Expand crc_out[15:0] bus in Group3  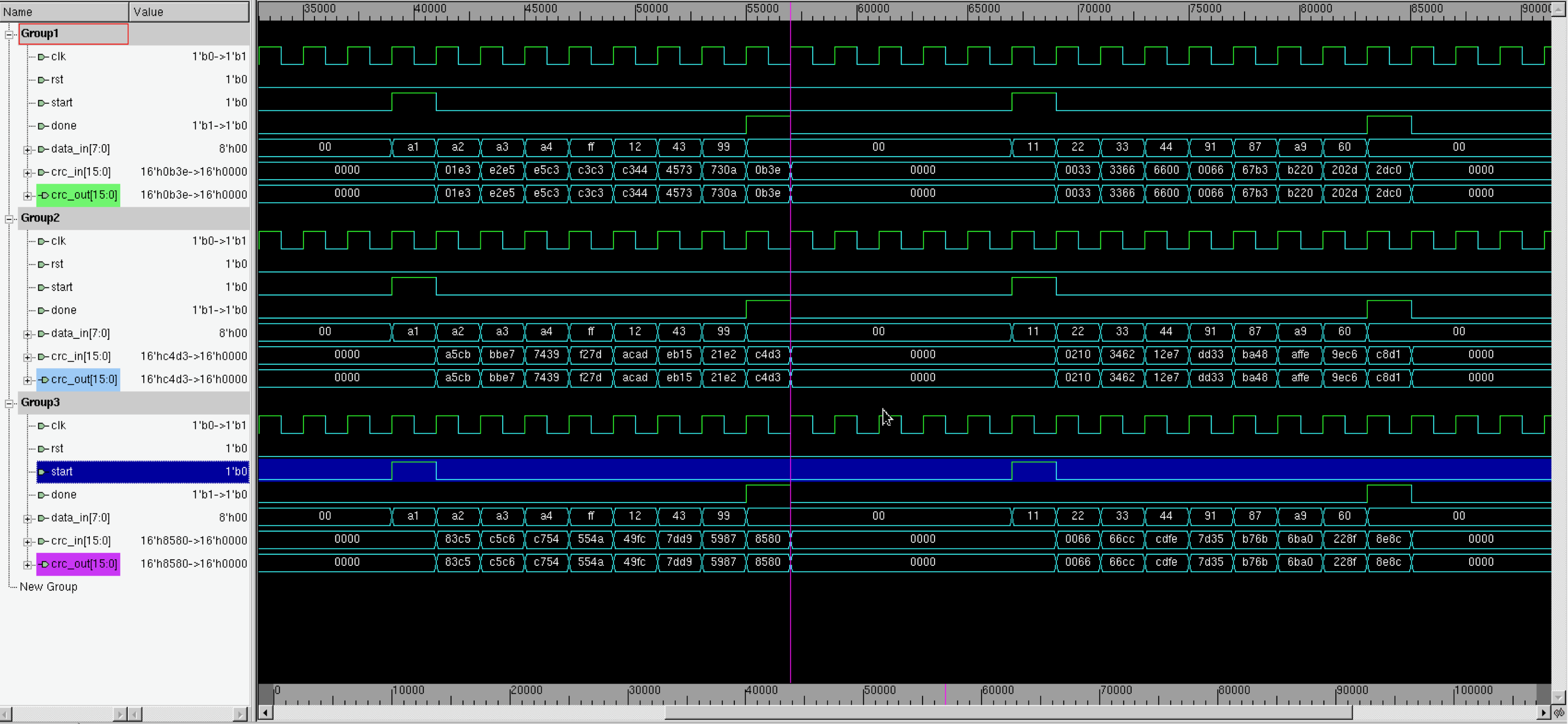pos(27,565)
